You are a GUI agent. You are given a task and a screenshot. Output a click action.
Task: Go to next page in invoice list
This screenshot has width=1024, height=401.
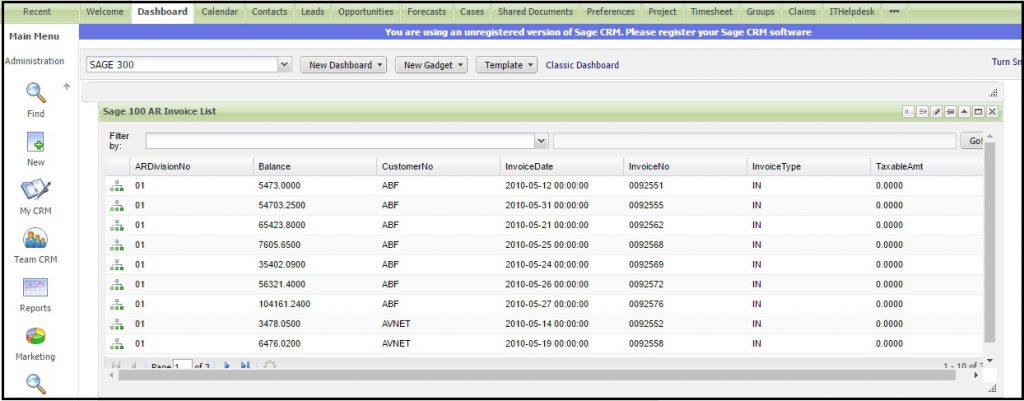pyautogui.click(x=227, y=365)
